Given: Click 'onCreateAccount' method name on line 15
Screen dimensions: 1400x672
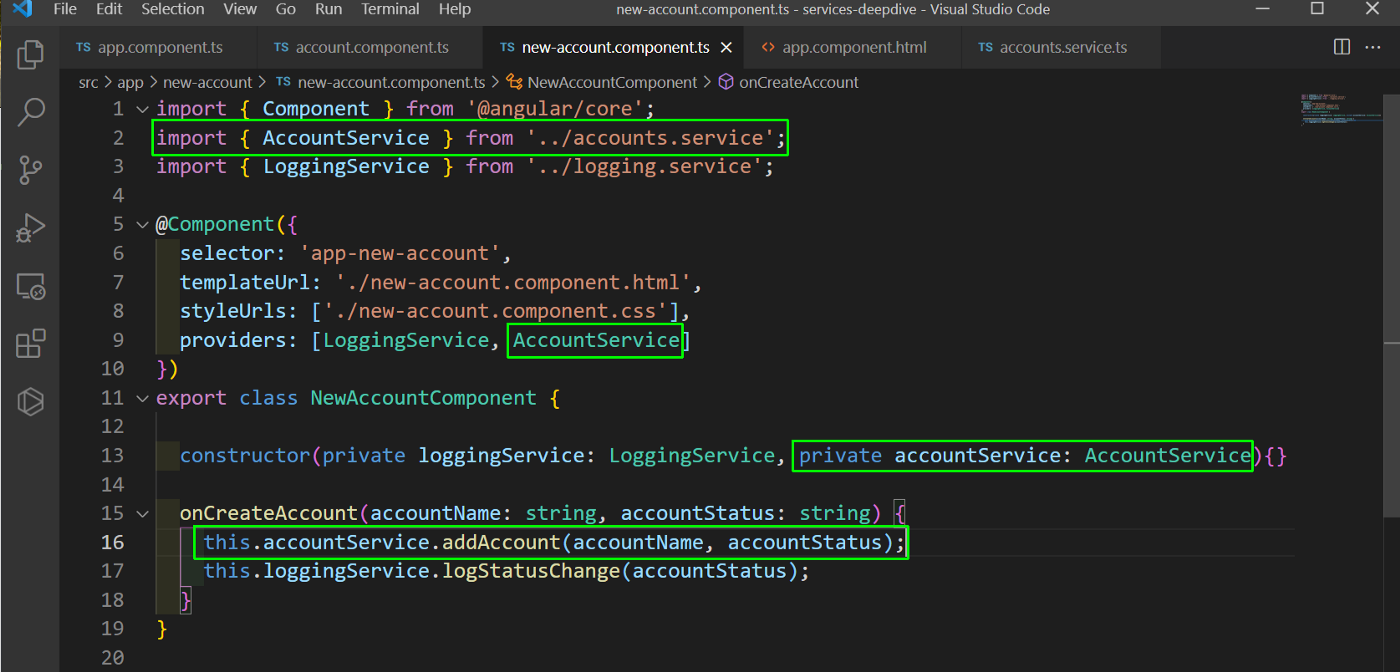Looking at the screenshot, I should pyautogui.click(x=269, y=513).
